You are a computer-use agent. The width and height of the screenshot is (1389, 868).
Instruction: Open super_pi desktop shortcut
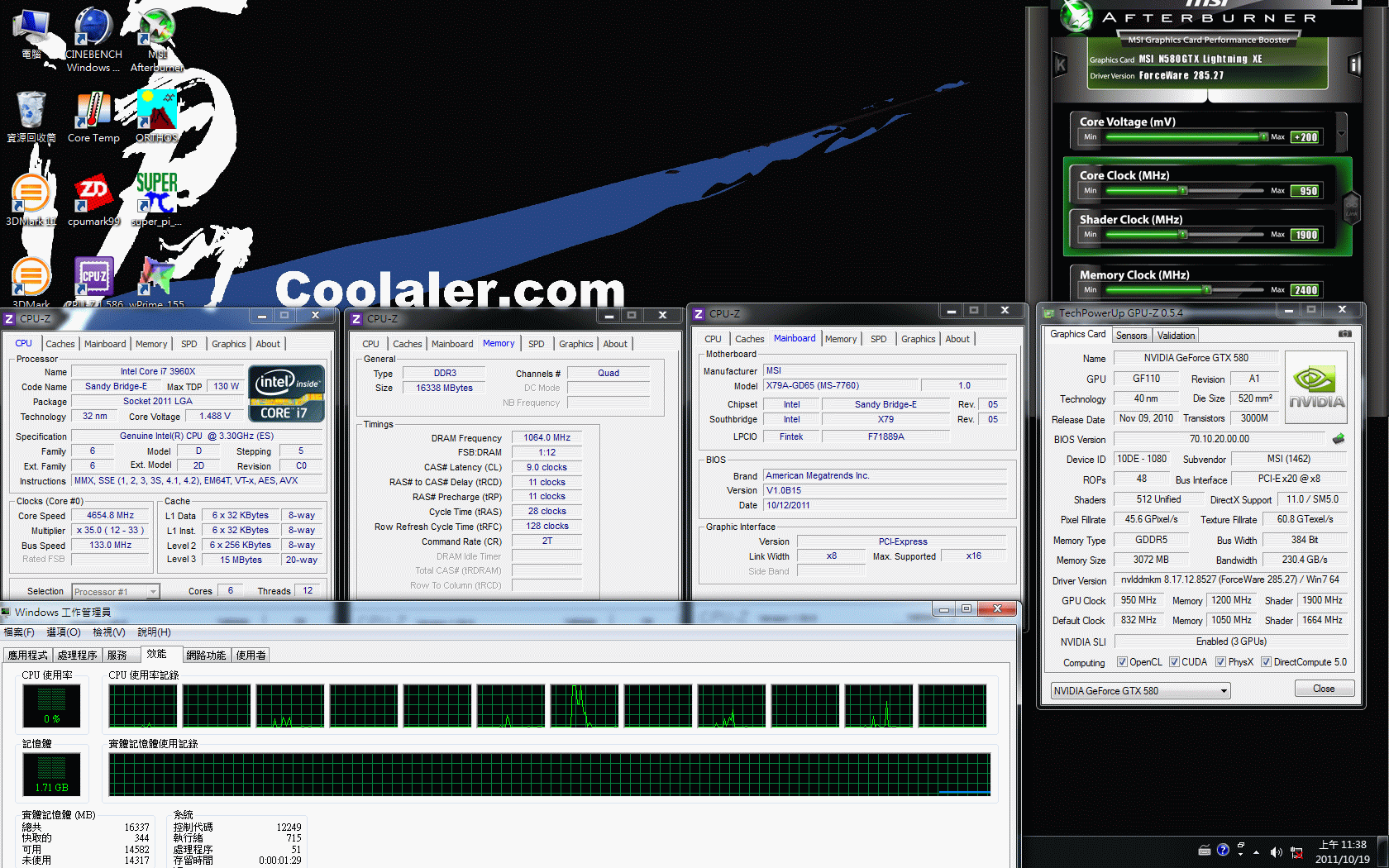click(156, 199)
